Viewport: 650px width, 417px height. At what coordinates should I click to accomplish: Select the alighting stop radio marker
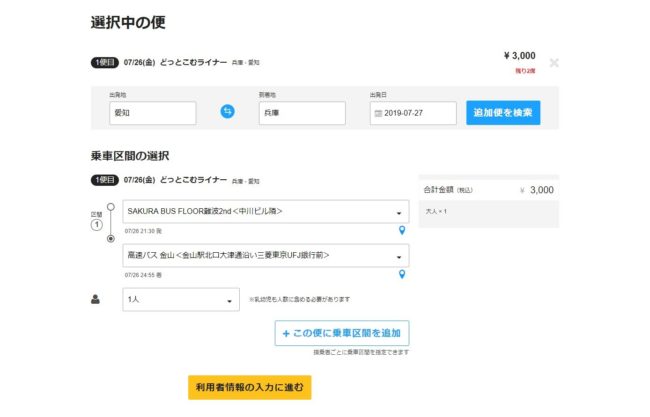[x=110, y=239]
